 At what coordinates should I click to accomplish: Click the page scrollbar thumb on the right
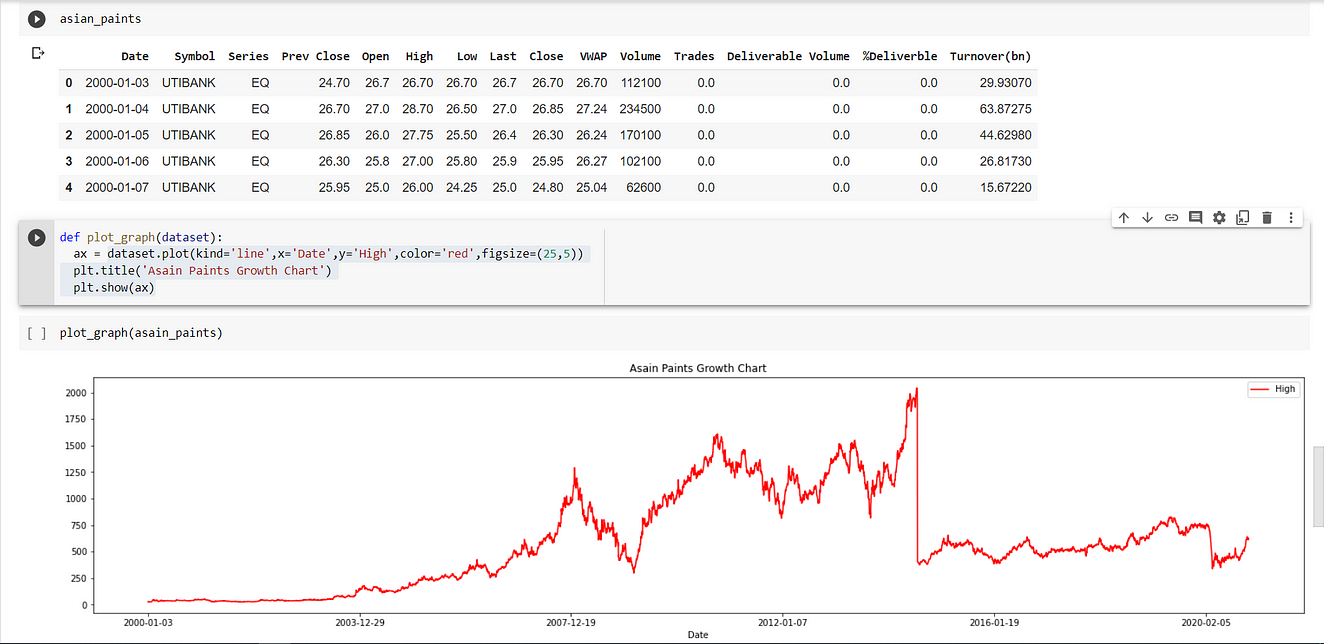coord(1318,487)
